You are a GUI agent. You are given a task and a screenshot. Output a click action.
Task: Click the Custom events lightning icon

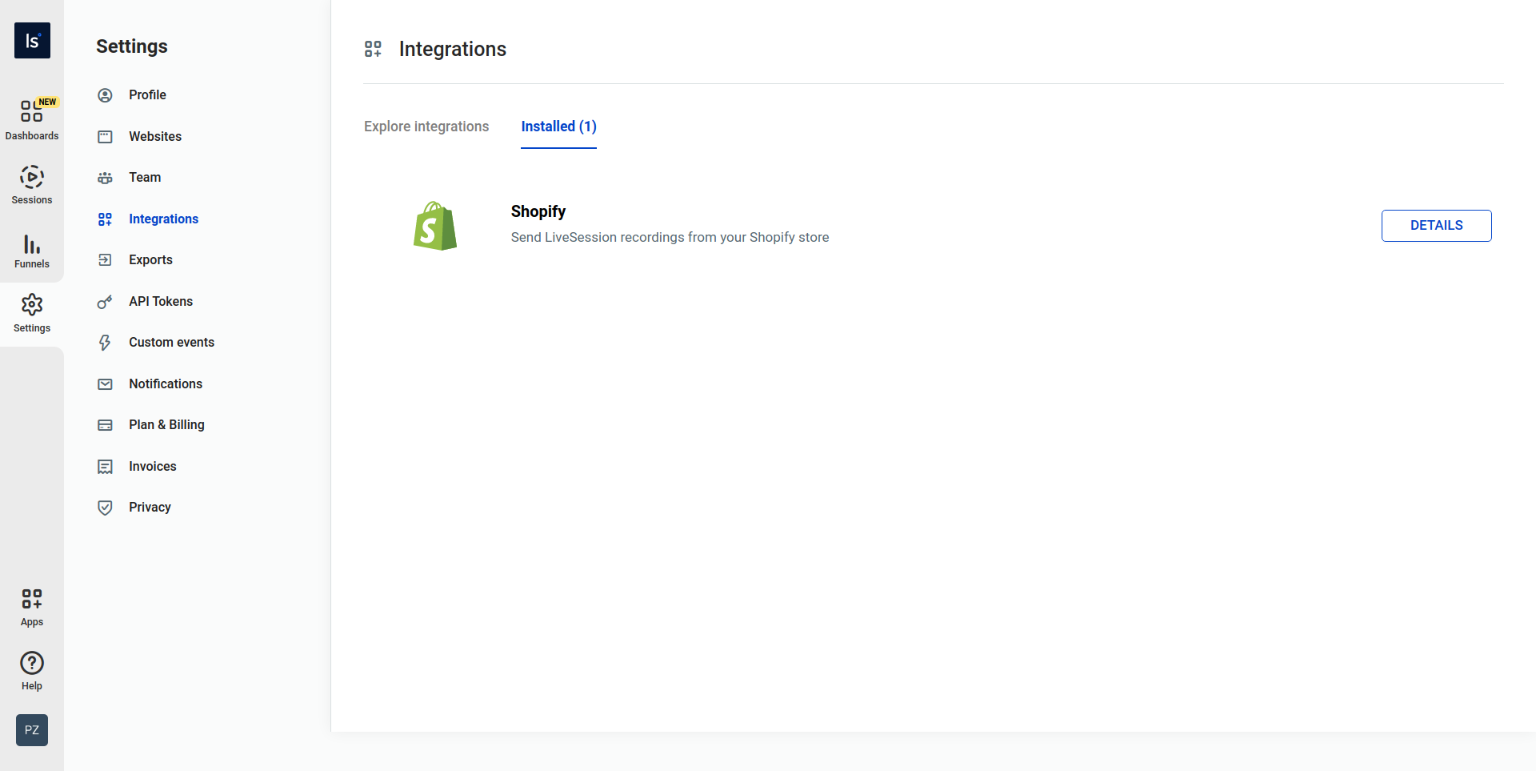105,343
